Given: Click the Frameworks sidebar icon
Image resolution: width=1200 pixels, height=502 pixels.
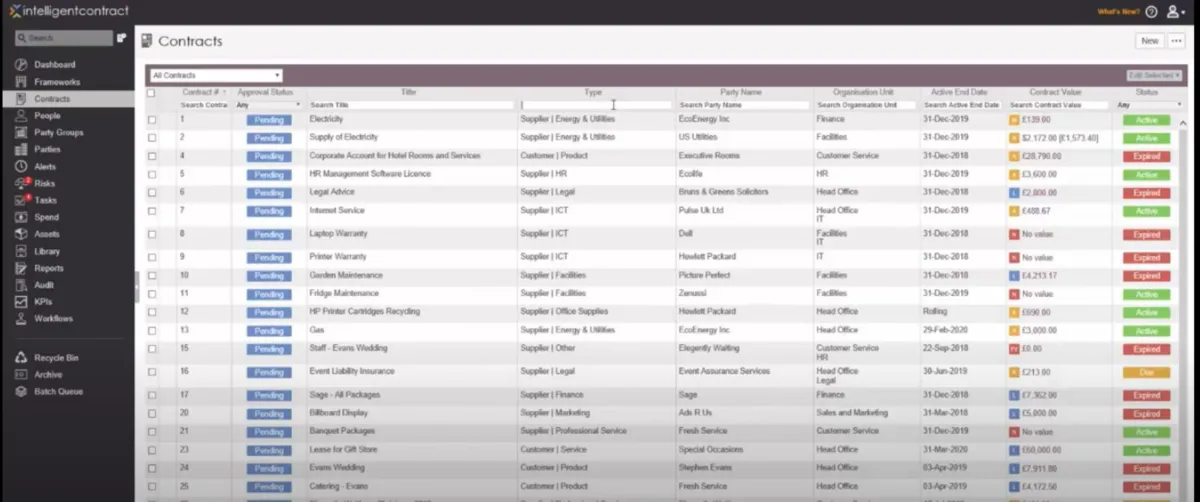Looking at the screenshot, I should (22, 82).
